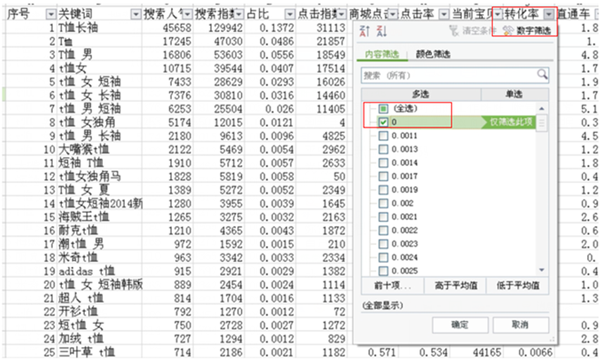Check the 0.0014 filter checkbox

[383, 163]
